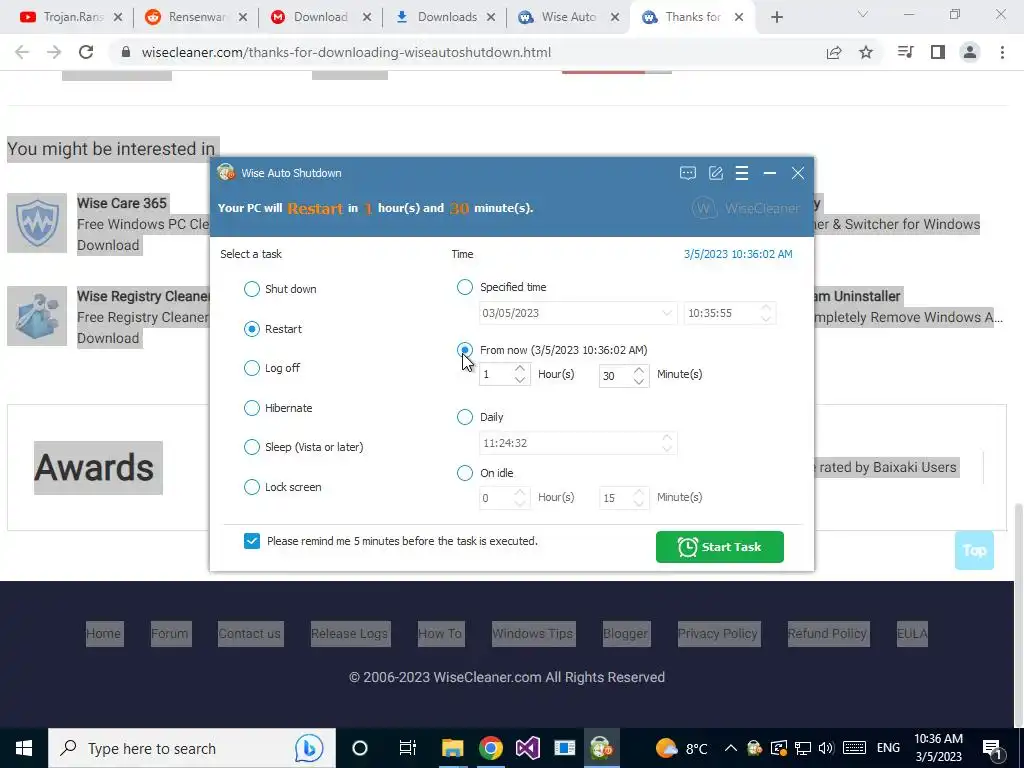1024x768 pixels.
Task: Increase the From now Minute(s) value
Action: coord(639,369)
